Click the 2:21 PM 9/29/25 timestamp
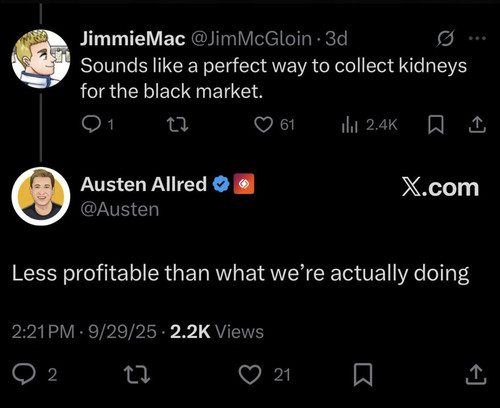Viewport: 500px width, 408px height. [x=84, y=332]
